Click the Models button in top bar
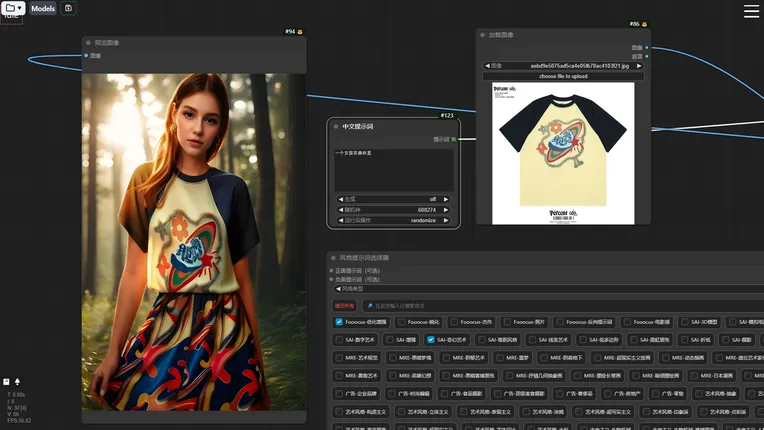764x430 pixels. (x=43, y=8)
